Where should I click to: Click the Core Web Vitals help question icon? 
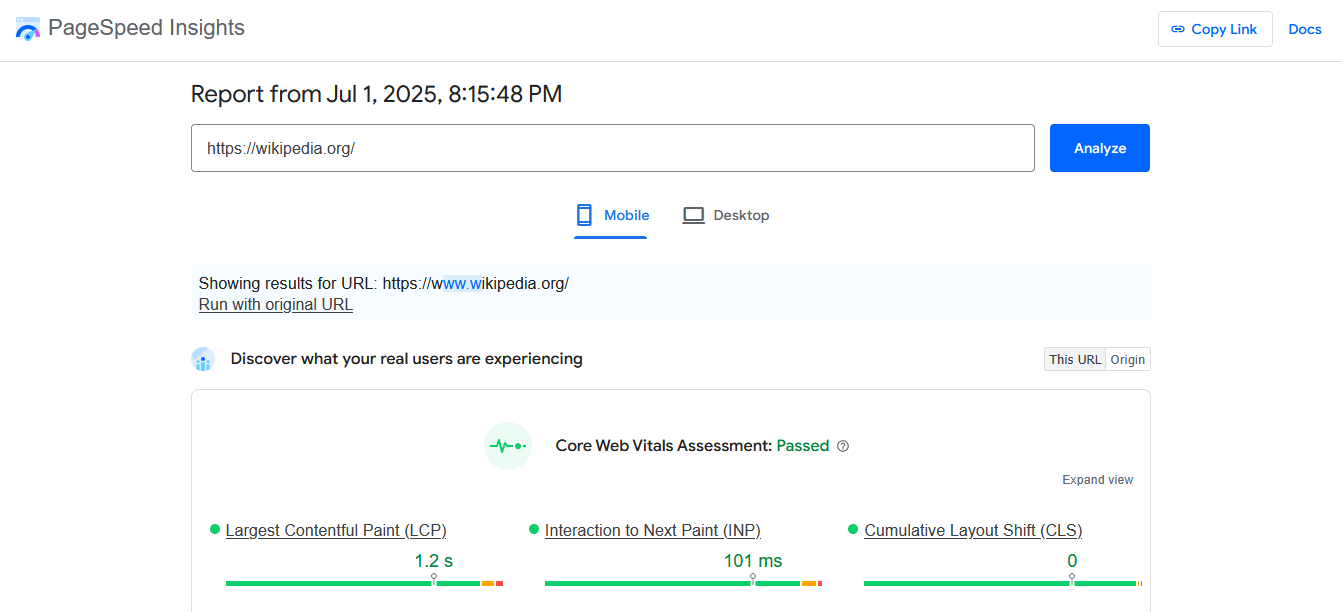pos(843,446)
